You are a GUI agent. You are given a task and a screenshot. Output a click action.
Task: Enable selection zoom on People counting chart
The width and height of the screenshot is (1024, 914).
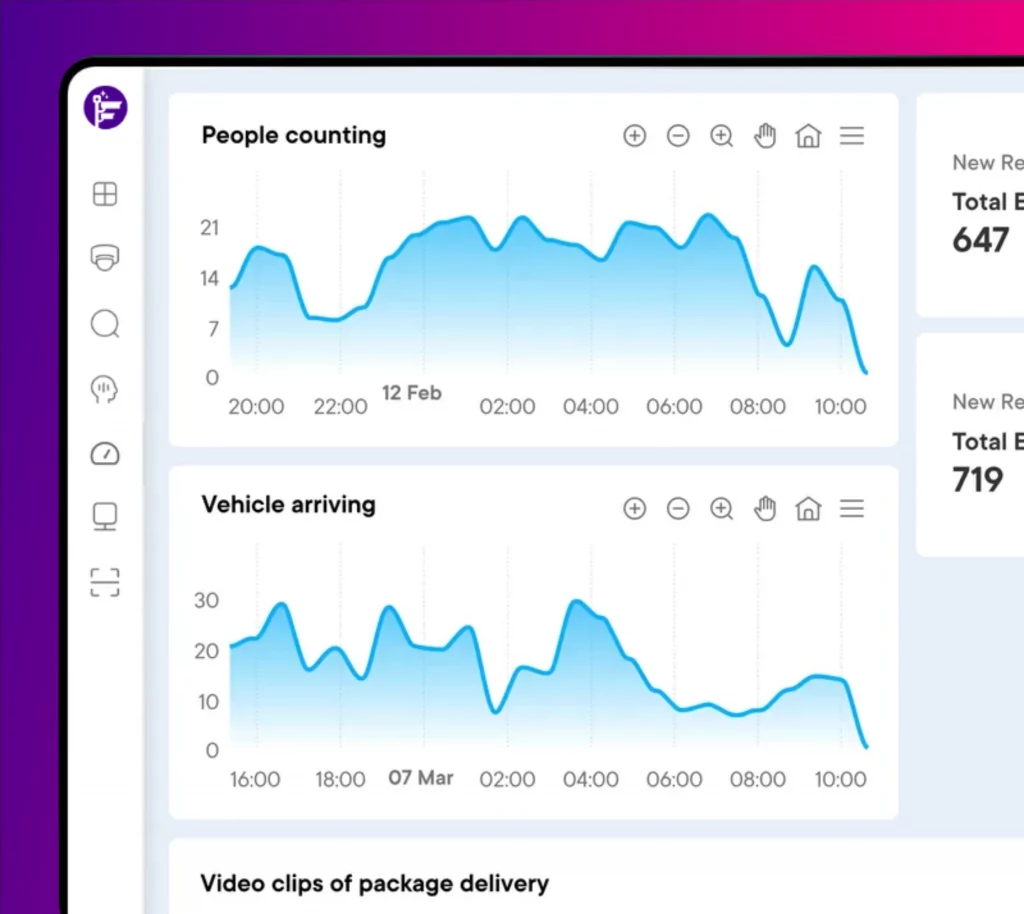click(x=722, y=136)
